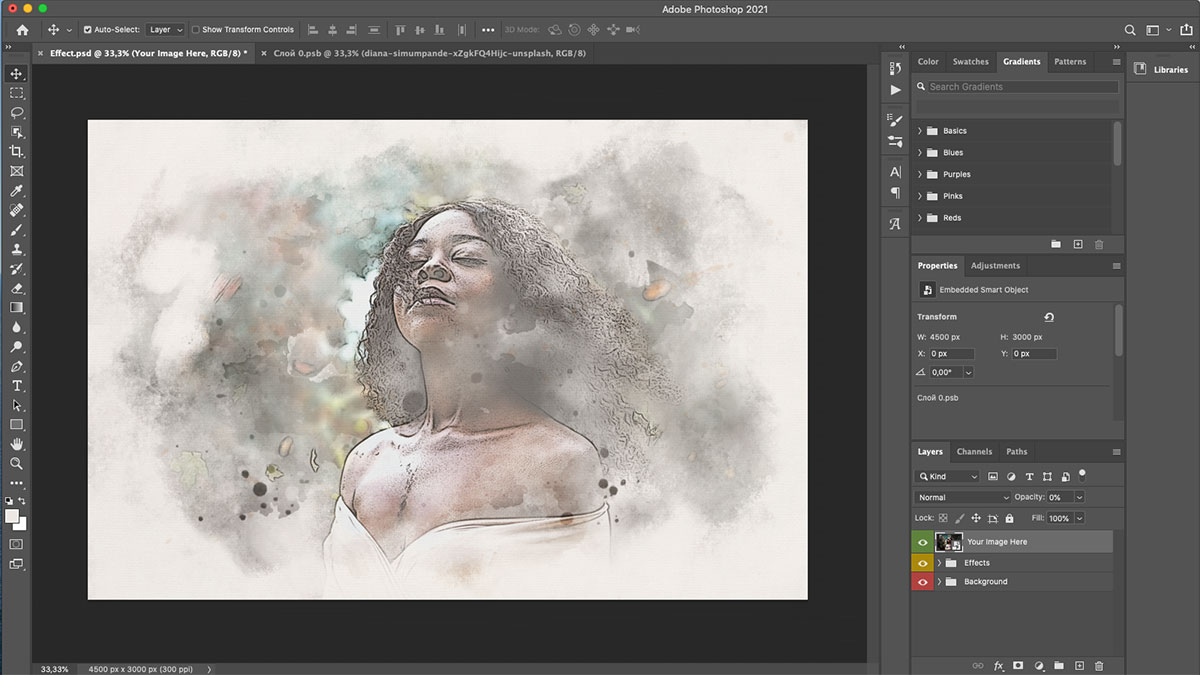Select the Object Selection tool
The image size is (1200, 675).
(x=16, y=132)
